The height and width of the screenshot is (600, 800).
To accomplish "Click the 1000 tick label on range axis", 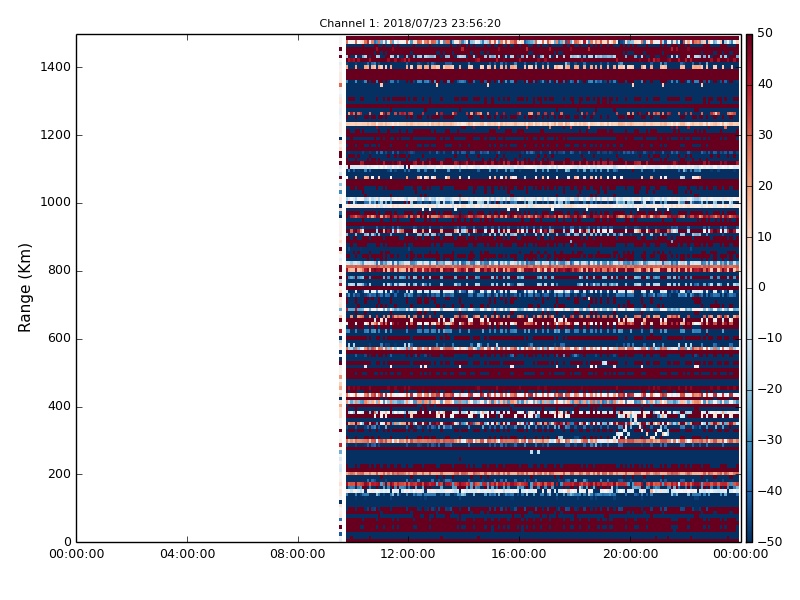I will click(56, 202).
